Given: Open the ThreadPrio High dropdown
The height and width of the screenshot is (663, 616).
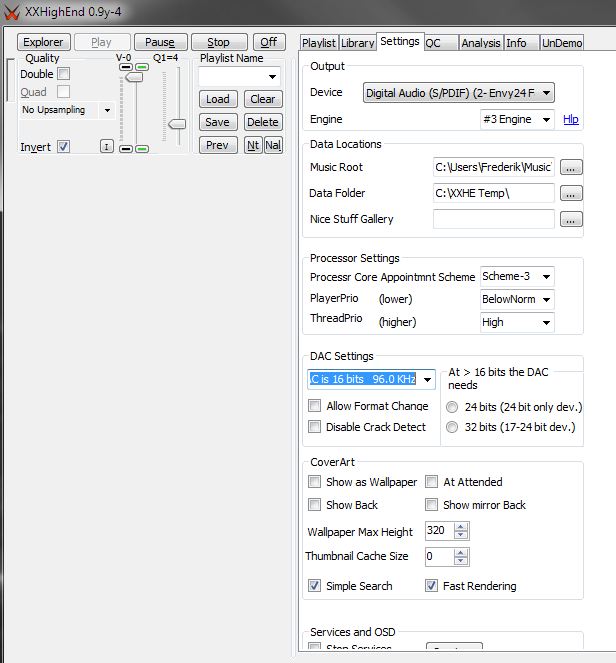Looking at the screenshot, I should [x=546, y=322].
